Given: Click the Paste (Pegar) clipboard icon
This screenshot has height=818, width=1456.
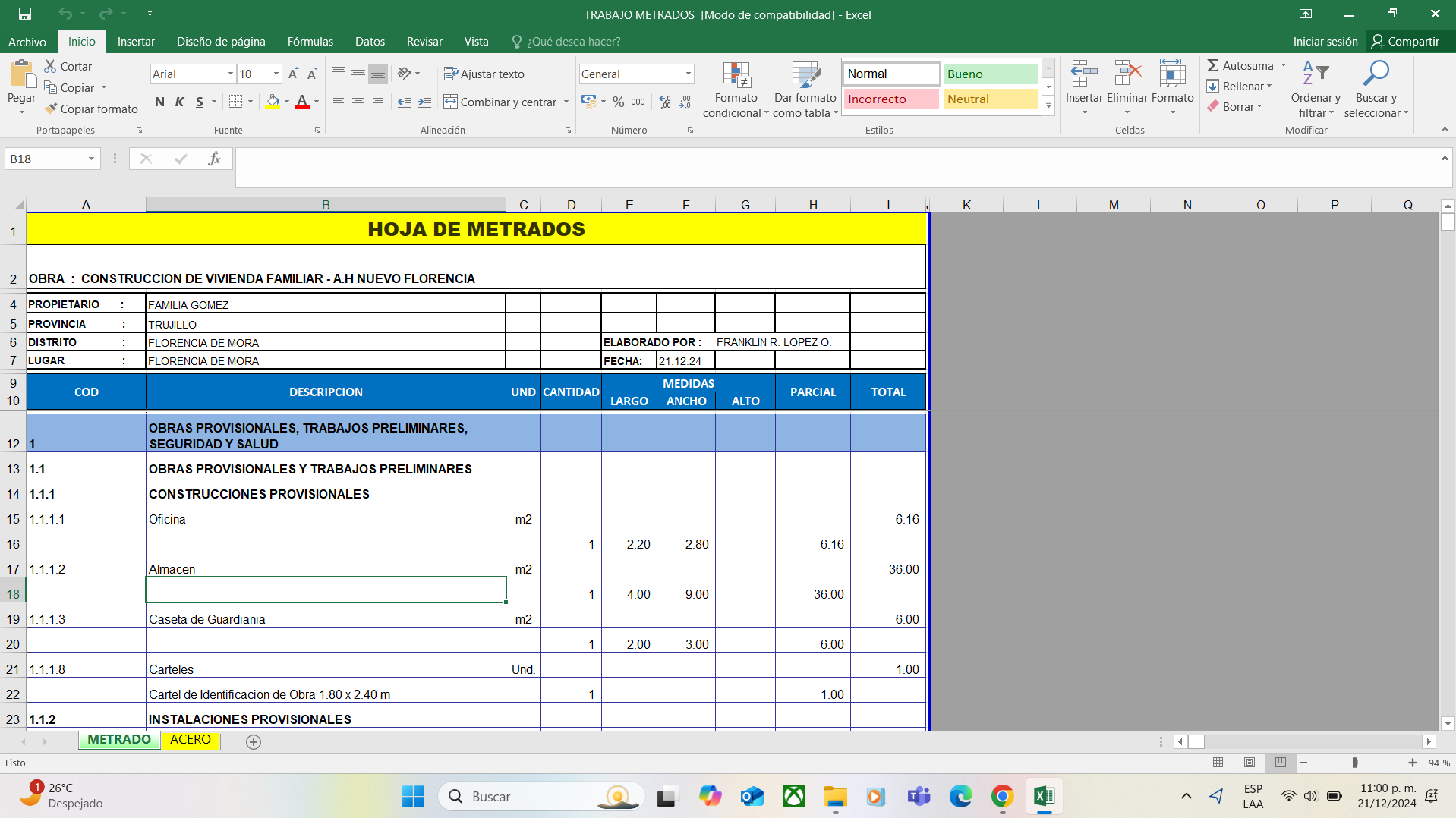Looking at the screenshot, I should (22, 75).
